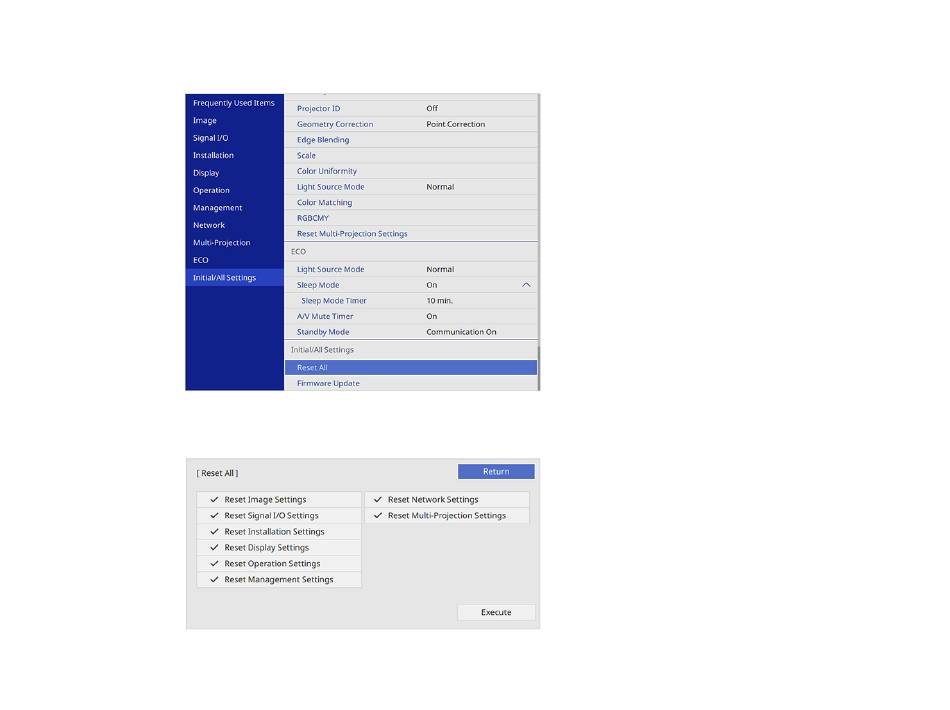This screenshot has height=710, width=950.
Task: Open Frequently Used Items in sidebar
Action: 234,103
